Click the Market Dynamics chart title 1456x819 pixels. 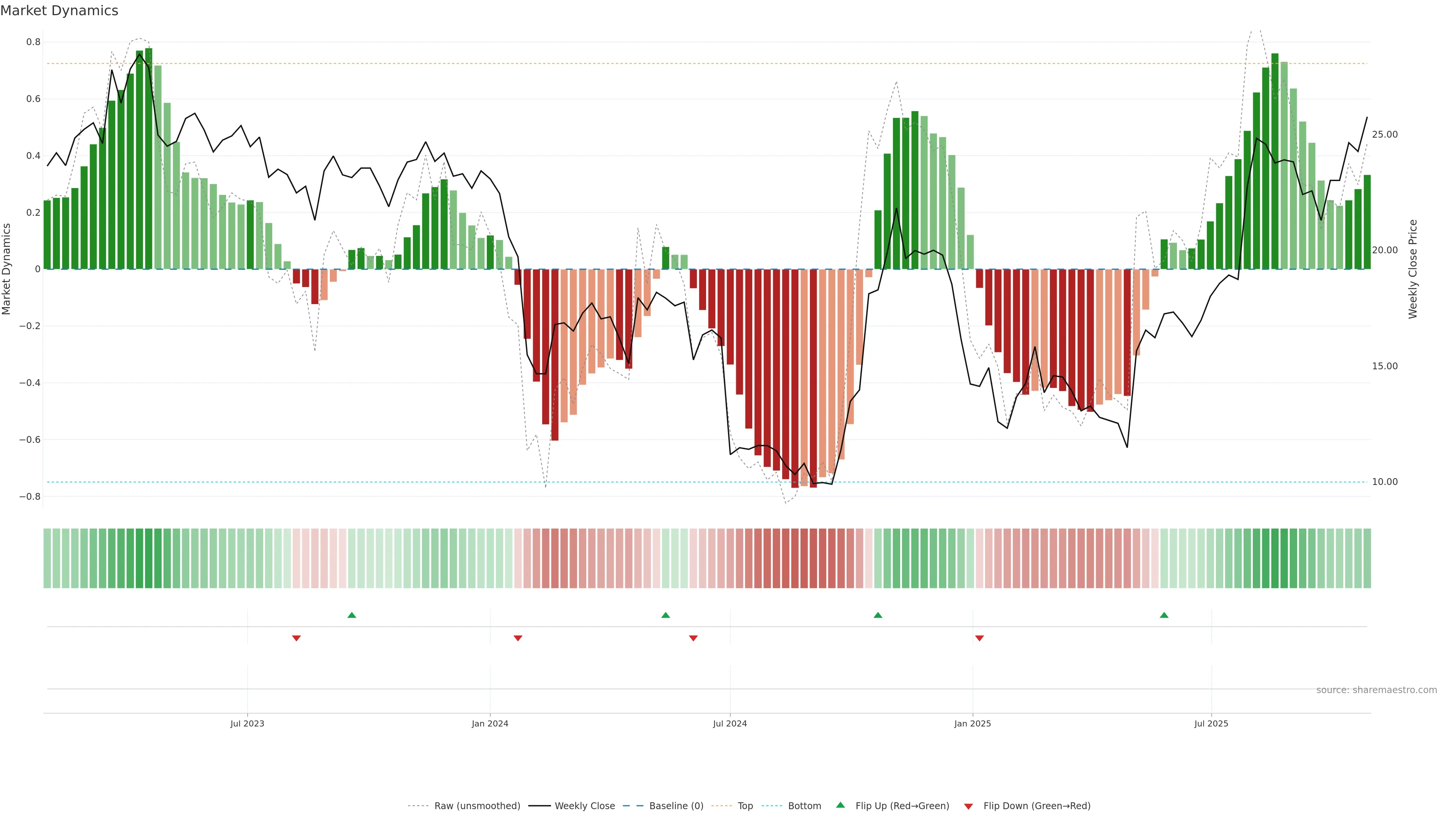click(60, 11)
